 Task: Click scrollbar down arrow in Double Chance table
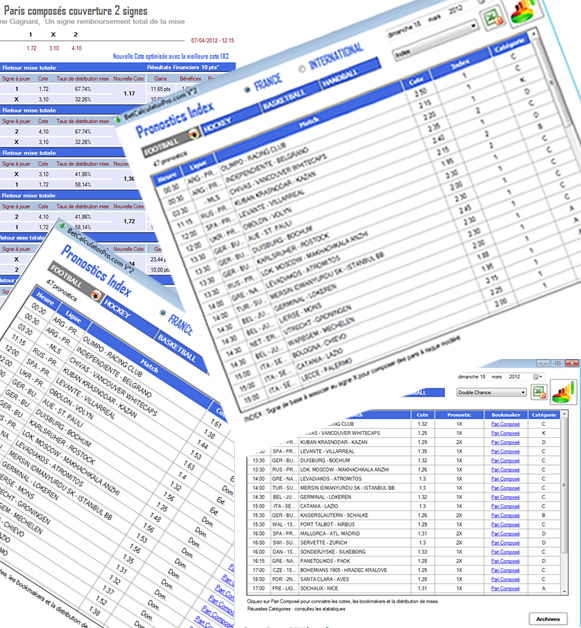[x=565, y=591]
